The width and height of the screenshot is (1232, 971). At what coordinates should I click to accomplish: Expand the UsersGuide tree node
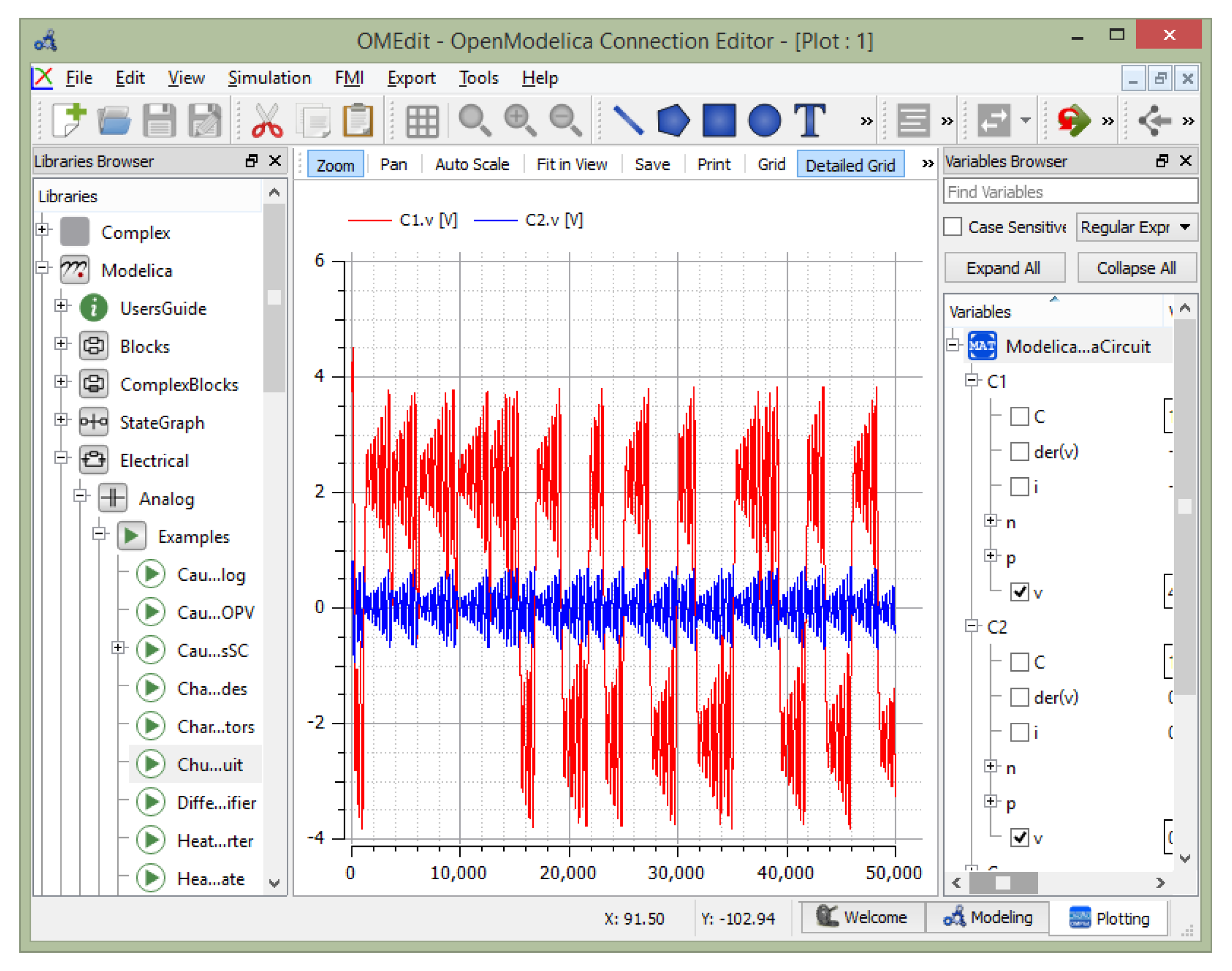pos(62,306)
